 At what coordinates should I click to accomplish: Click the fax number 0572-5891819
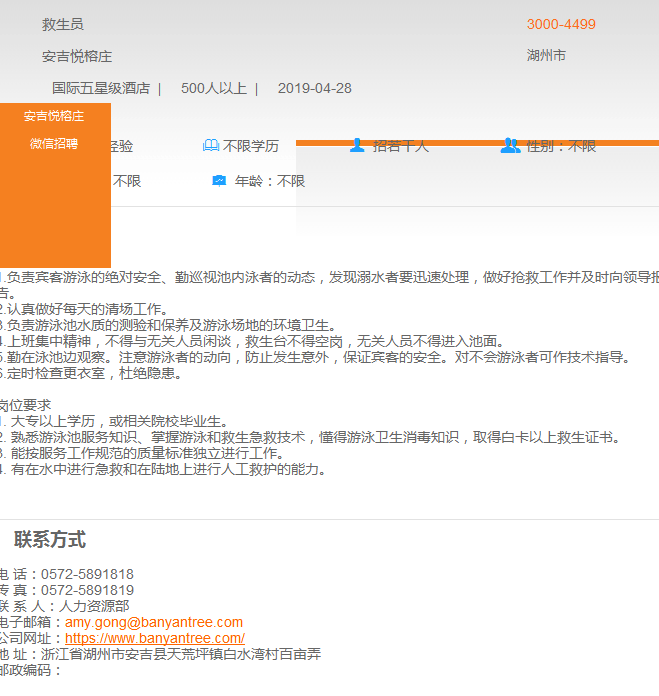tap(87, 590)
